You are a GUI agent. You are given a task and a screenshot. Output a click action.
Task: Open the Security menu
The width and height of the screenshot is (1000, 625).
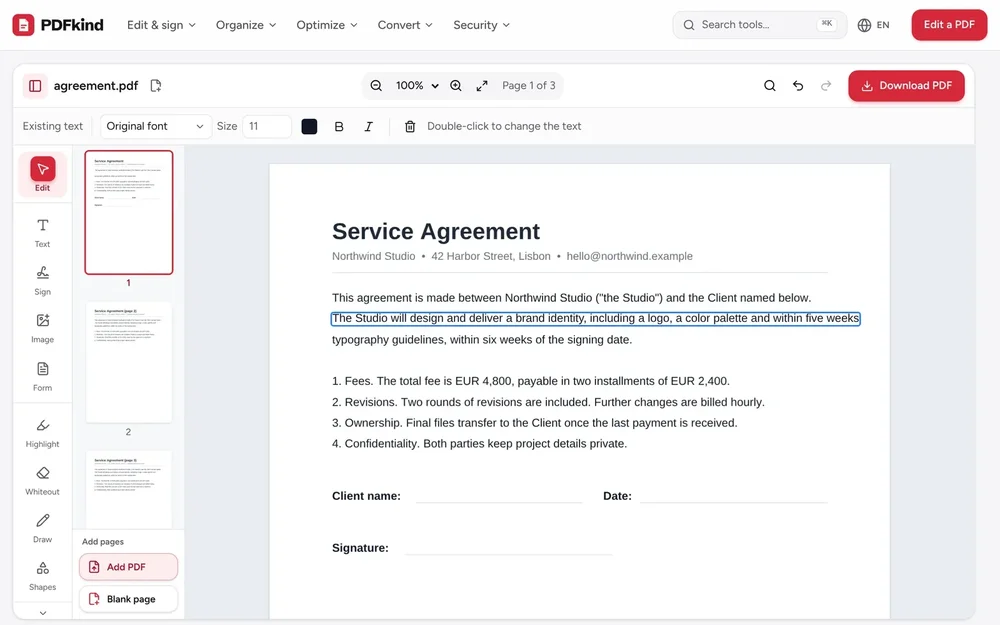[482, 25]
